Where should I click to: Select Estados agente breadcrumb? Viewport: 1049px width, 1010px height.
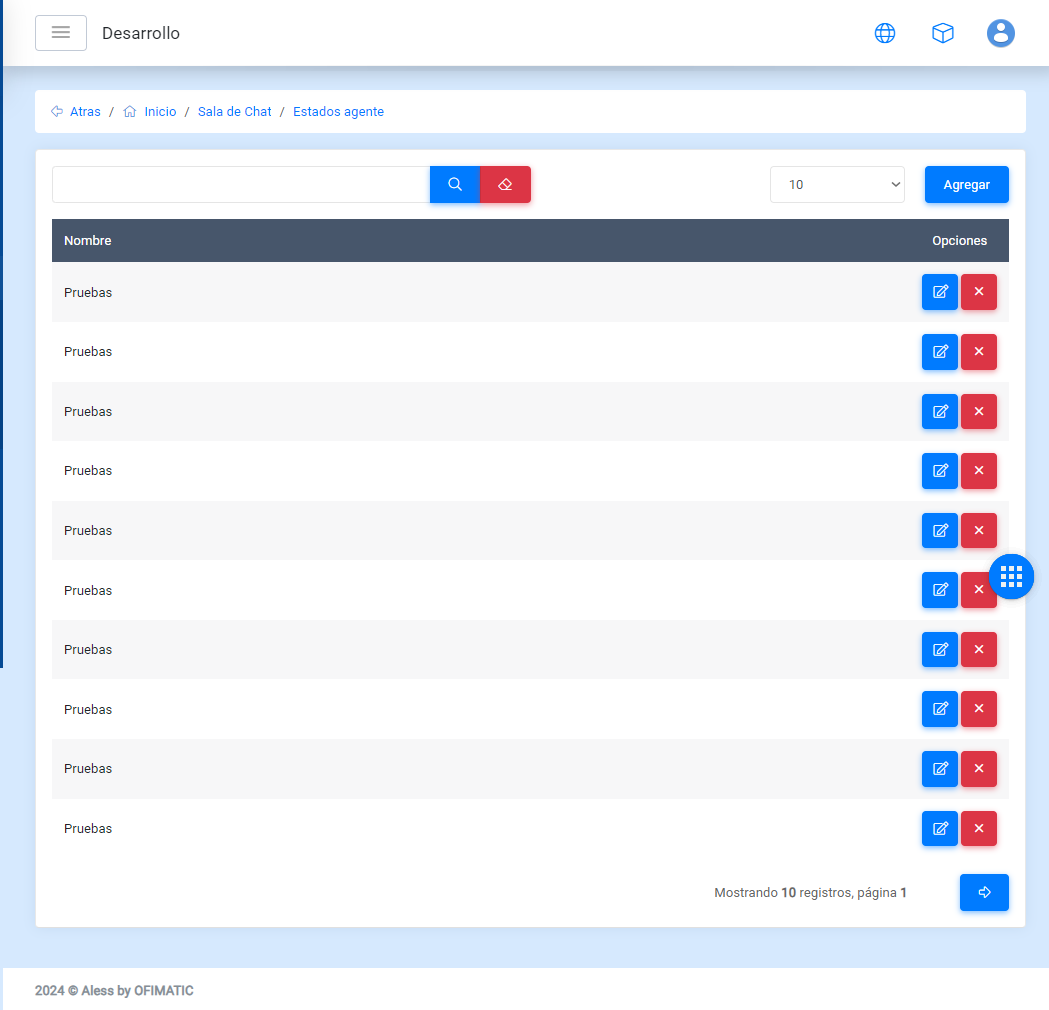pos(338,112)
